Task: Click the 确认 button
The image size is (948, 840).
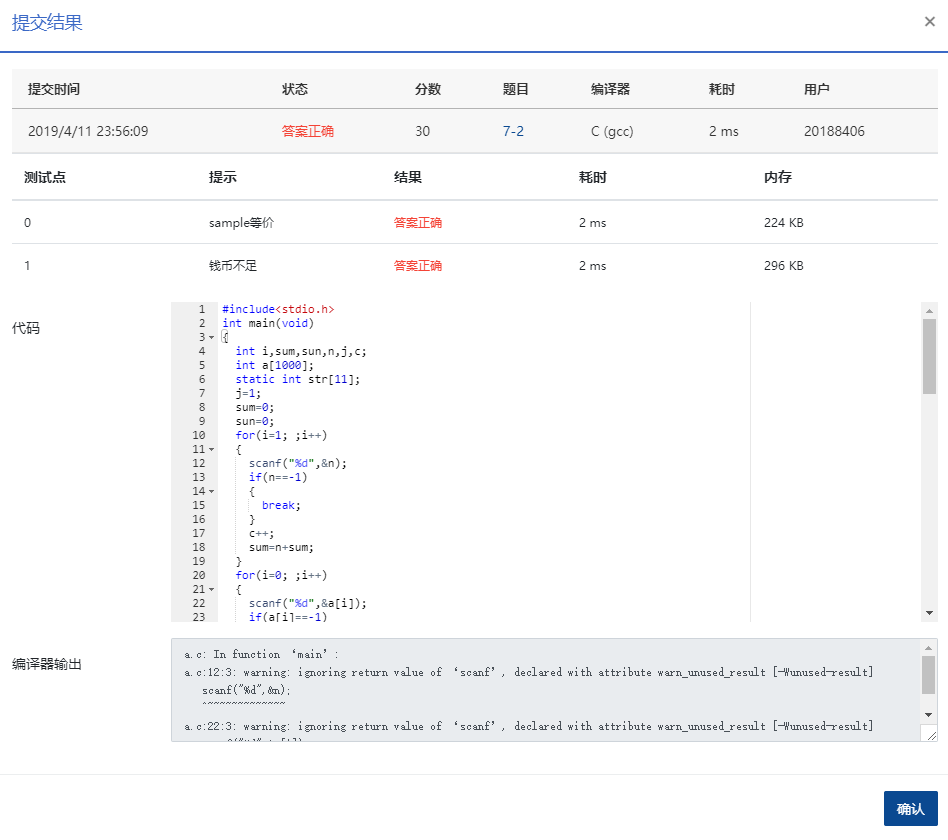Action: click(910, 809)
